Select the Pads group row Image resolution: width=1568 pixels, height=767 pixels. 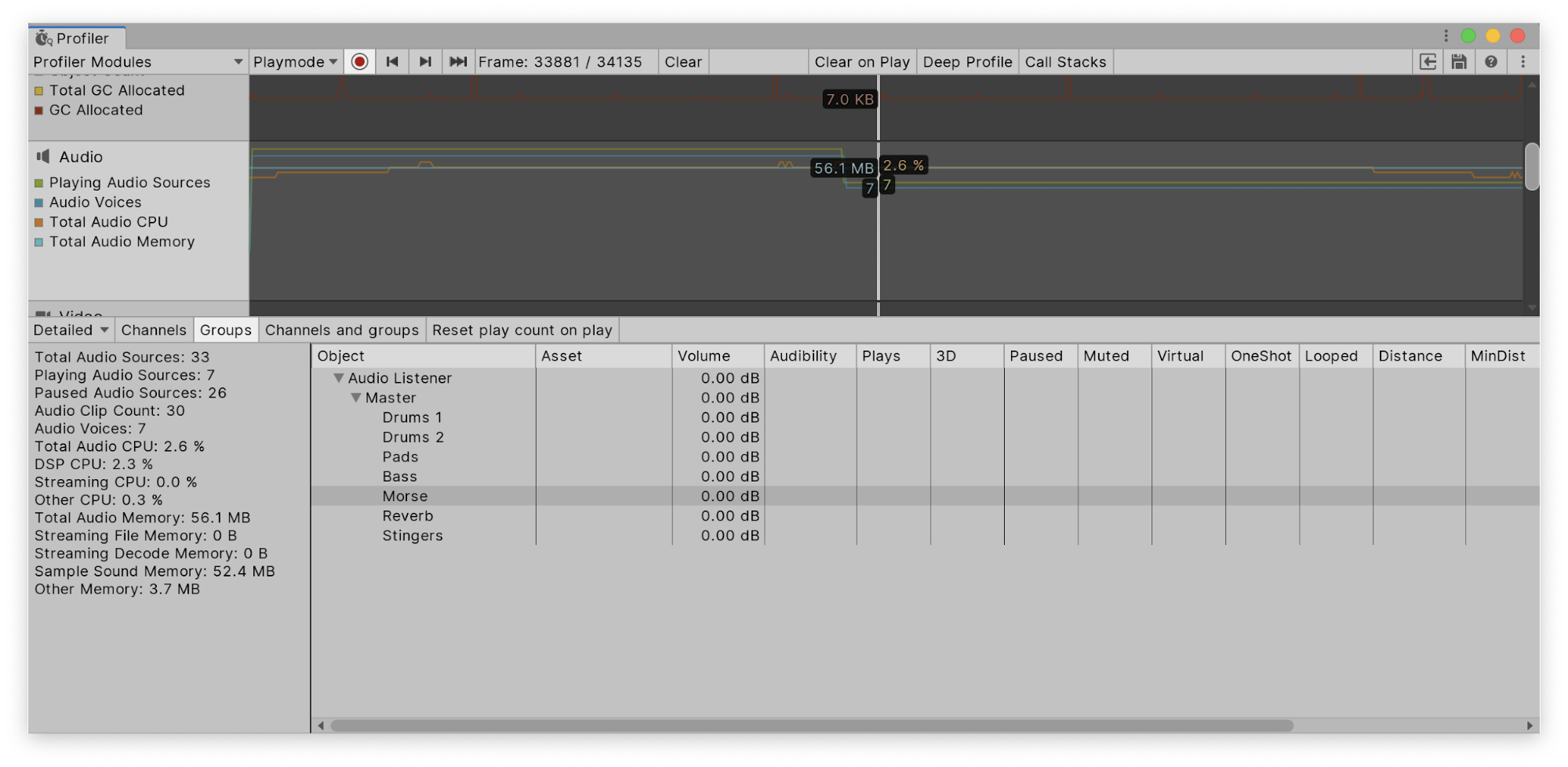click(x=925, y=456)
